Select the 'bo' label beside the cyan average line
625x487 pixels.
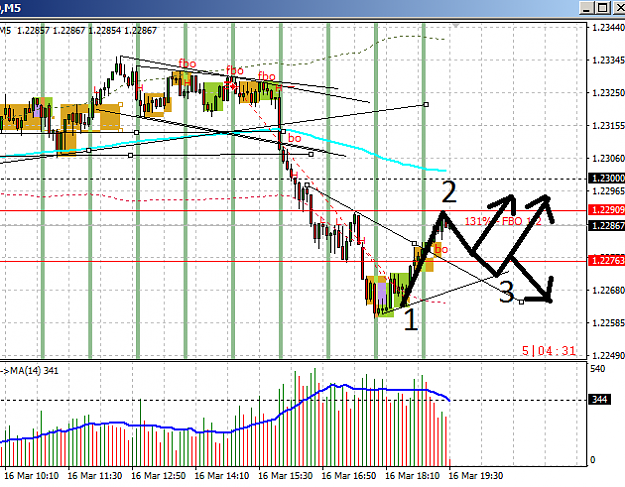(x=295, y=138)
